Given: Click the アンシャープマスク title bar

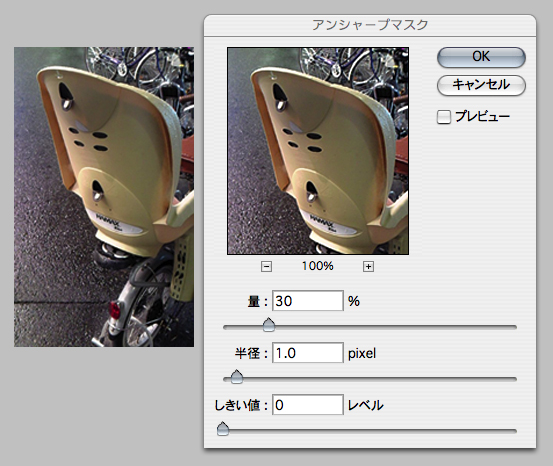Looking at the screenshot, I should pyautogui.click(x=370, y=25).
